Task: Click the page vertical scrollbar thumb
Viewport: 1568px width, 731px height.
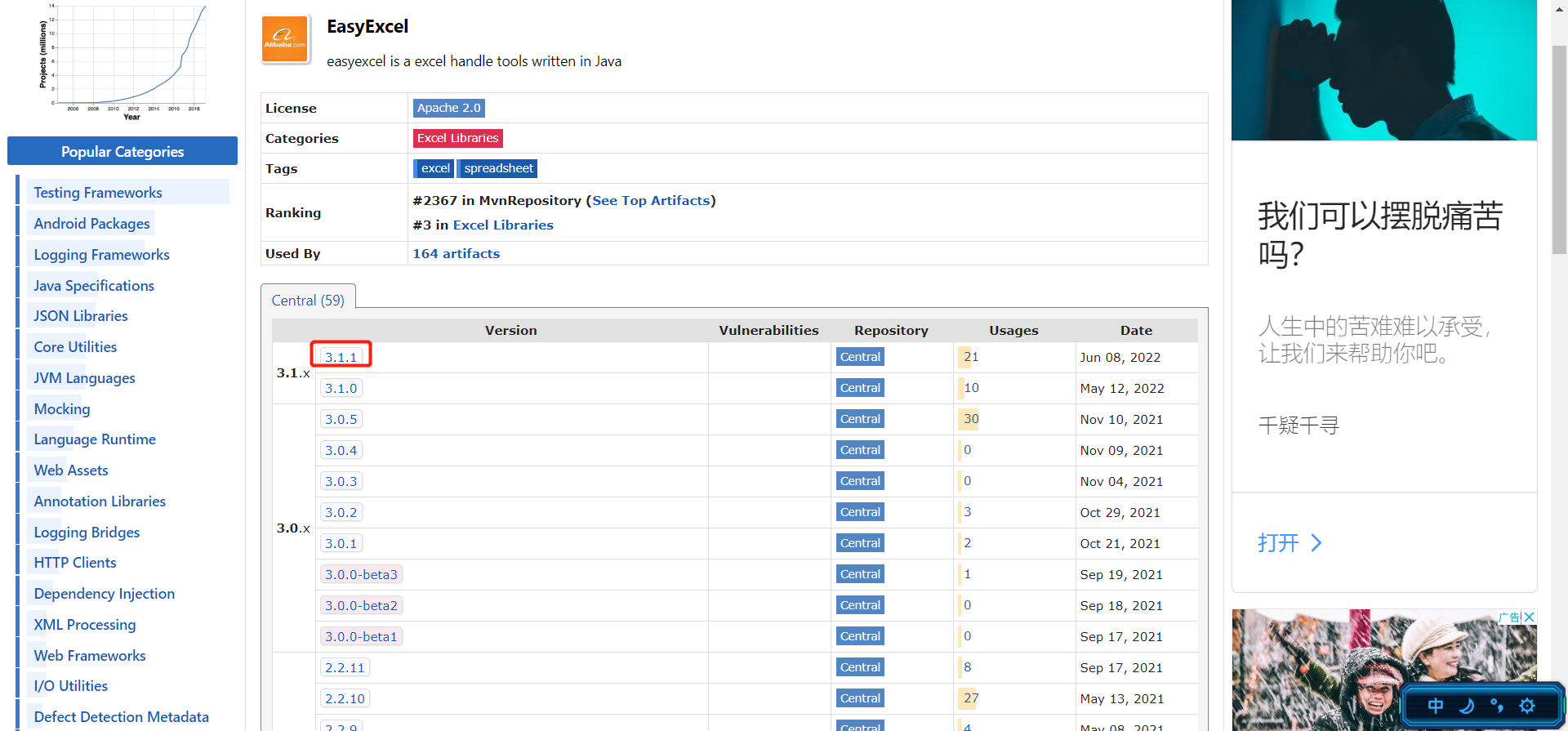Action: (x=1560, y=151)
